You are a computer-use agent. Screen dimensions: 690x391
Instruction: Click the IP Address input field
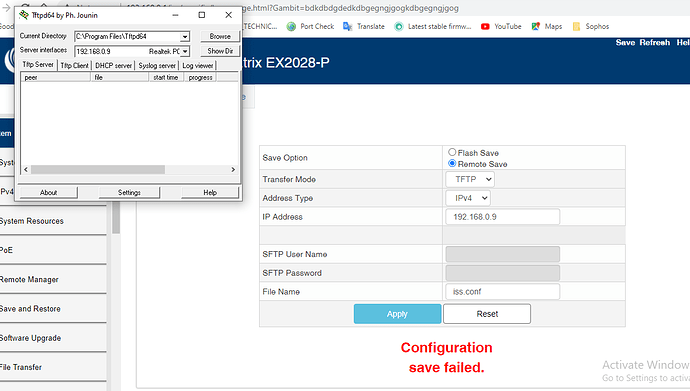click(503, 217)
